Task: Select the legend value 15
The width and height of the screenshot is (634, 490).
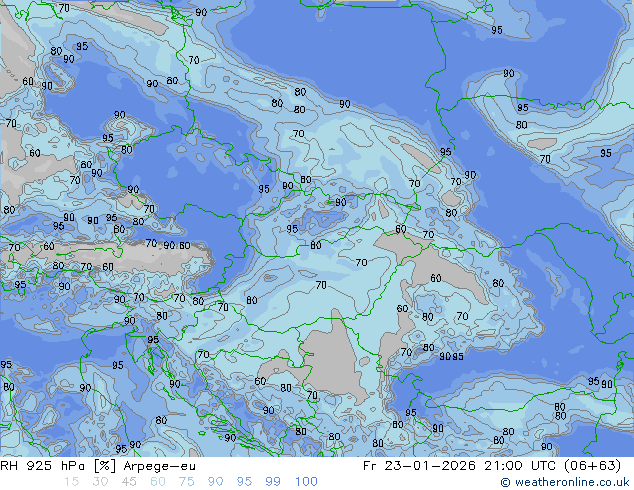Action: tap(71, 482)
